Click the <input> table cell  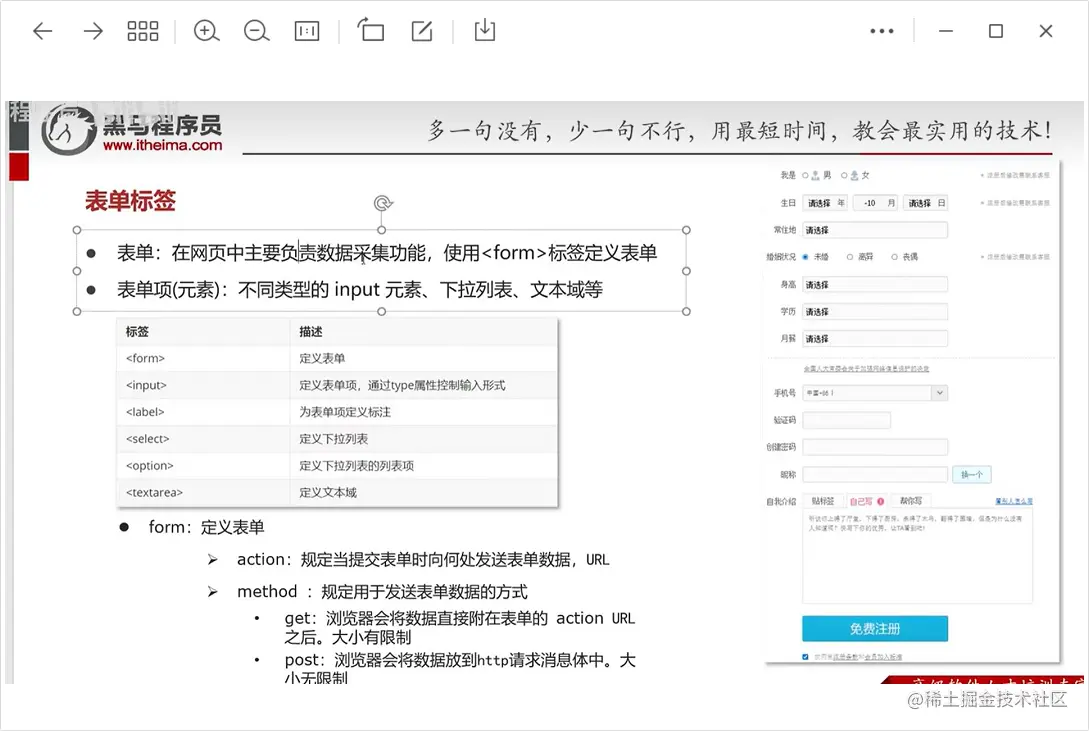point(203,385)
